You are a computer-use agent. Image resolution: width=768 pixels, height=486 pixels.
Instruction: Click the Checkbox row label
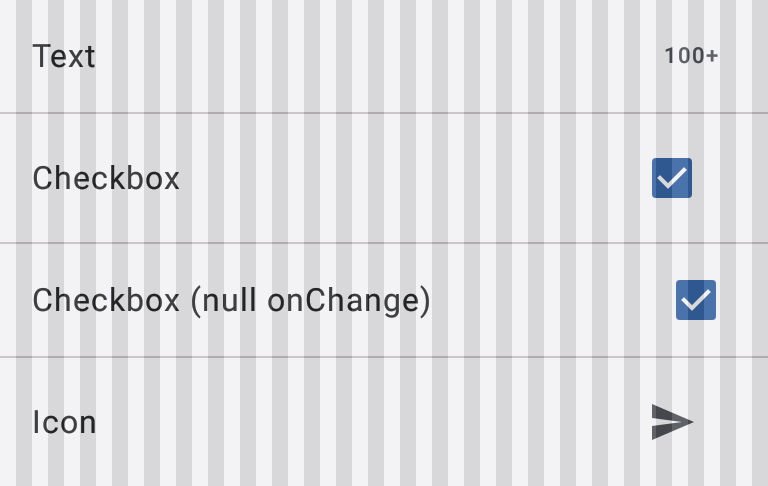click(106, 179)
